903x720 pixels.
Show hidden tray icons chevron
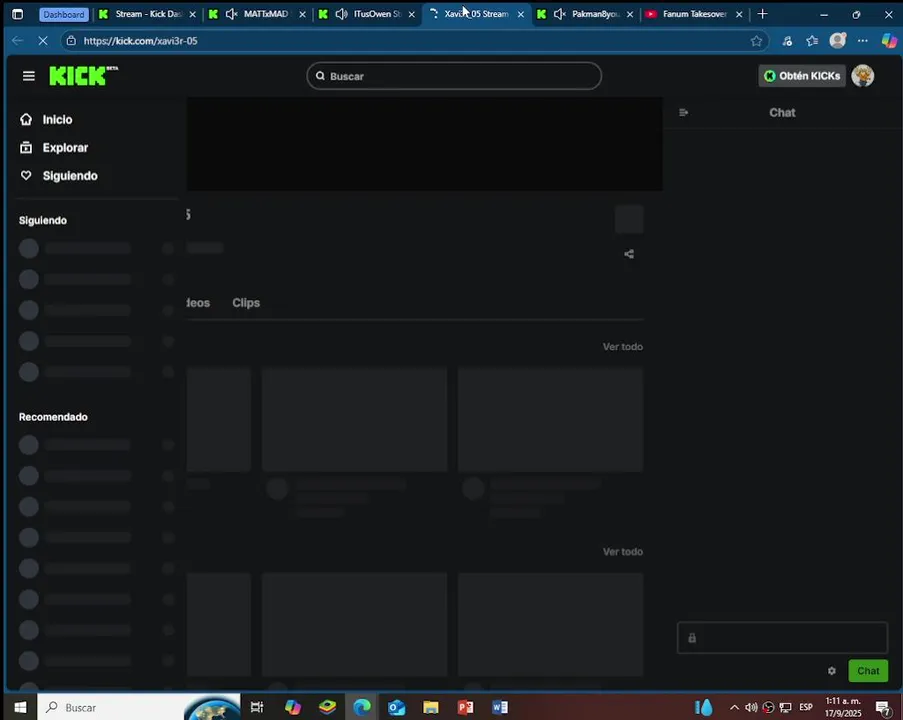click(734, 707)
